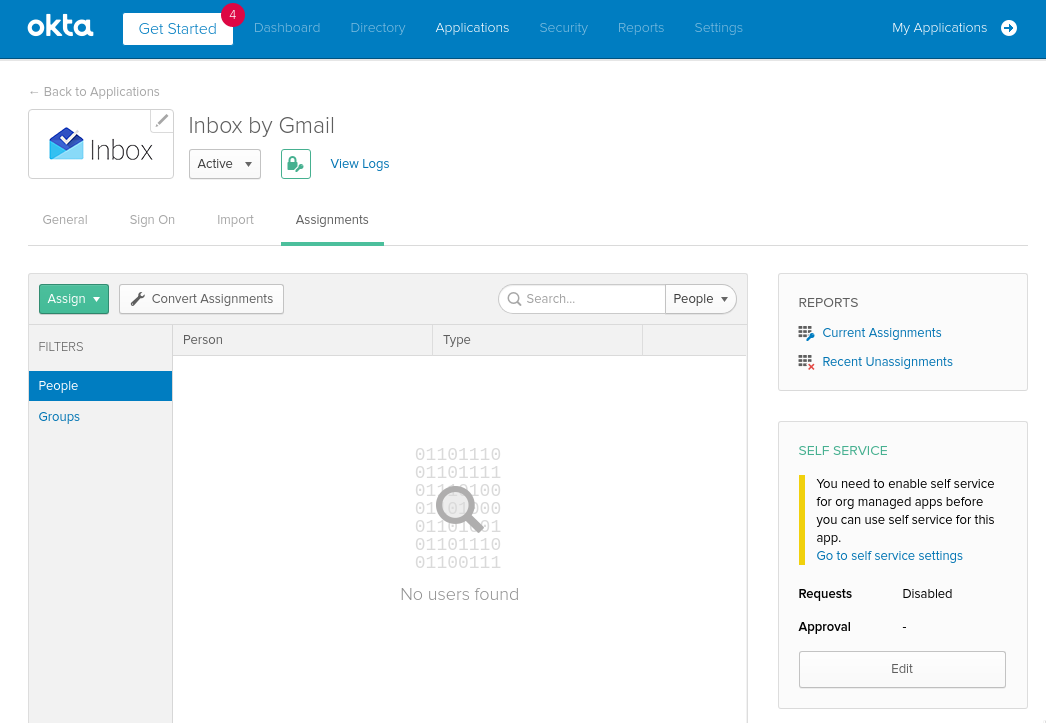Click the green lock key icon
This screenshot has height=723, width=1046.
coord(296,164)
